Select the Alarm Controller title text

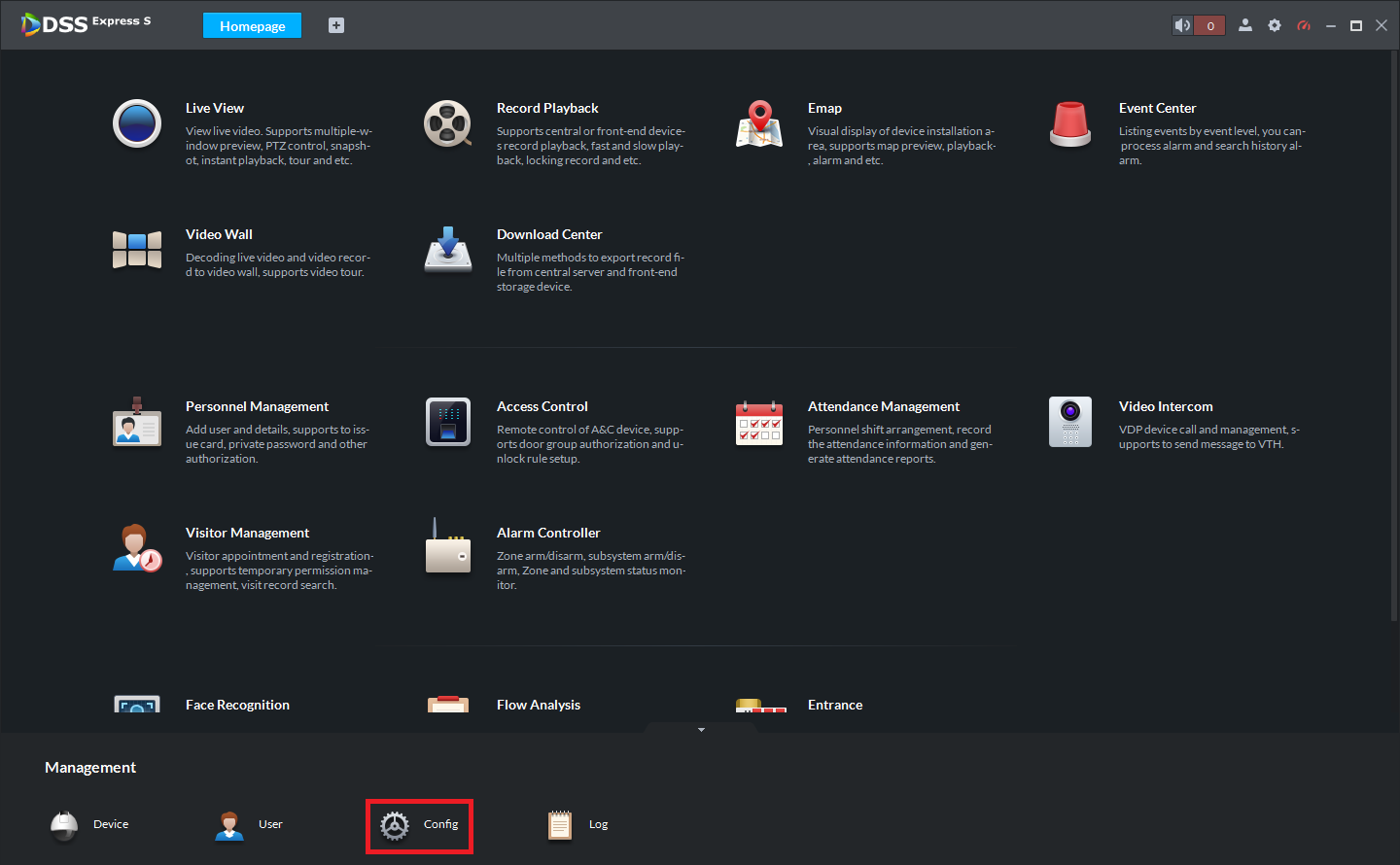click(x=548, y=533)
